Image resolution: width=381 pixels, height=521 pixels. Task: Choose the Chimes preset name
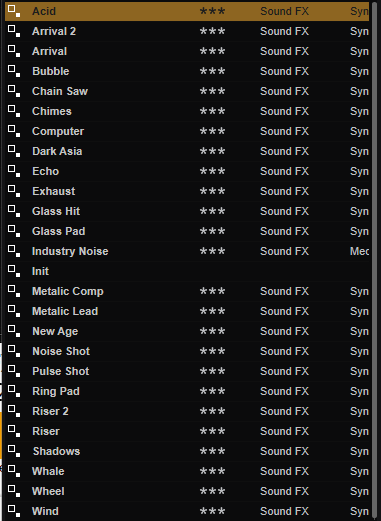pos(52,111)
